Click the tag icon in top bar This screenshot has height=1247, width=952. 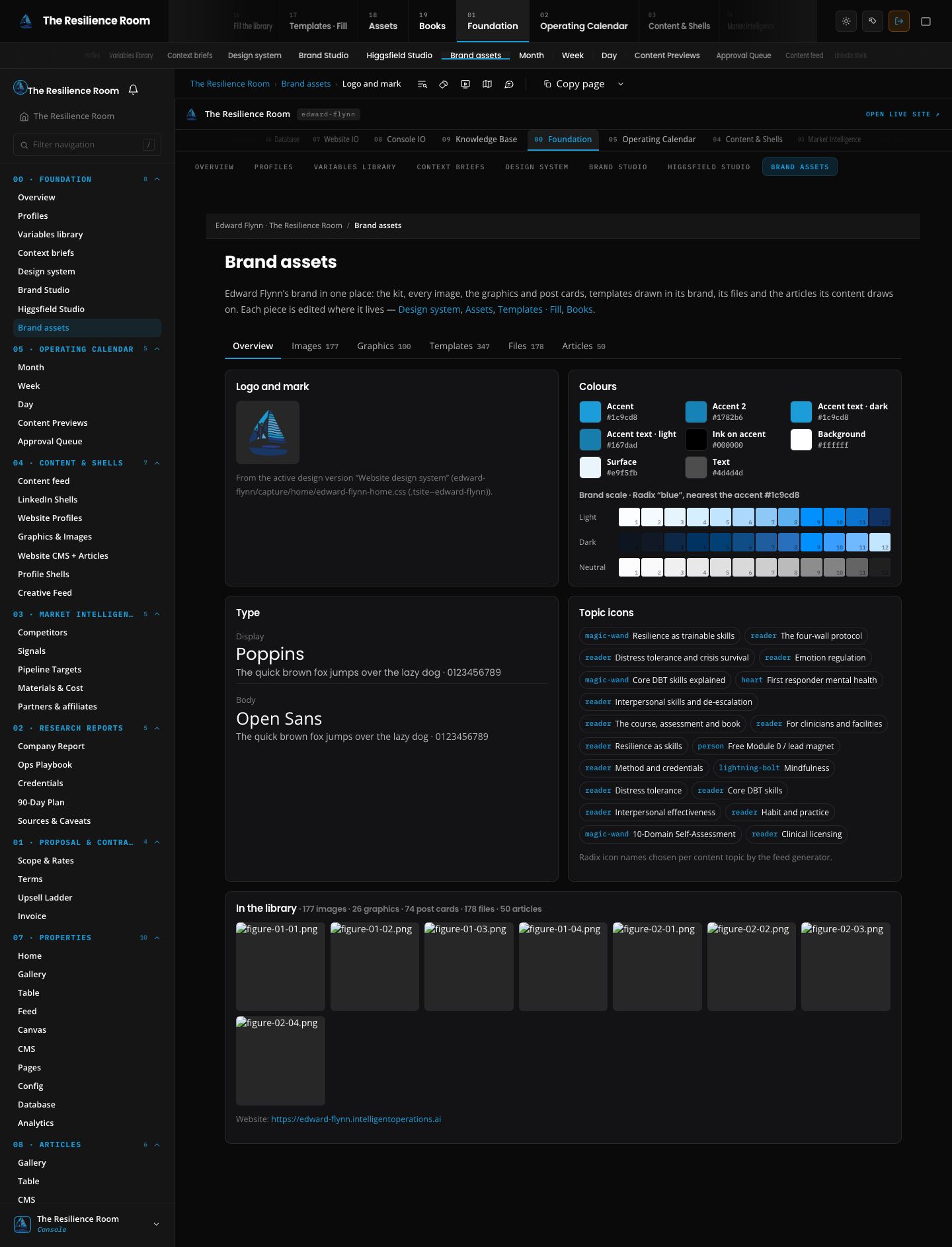[873, 21]
